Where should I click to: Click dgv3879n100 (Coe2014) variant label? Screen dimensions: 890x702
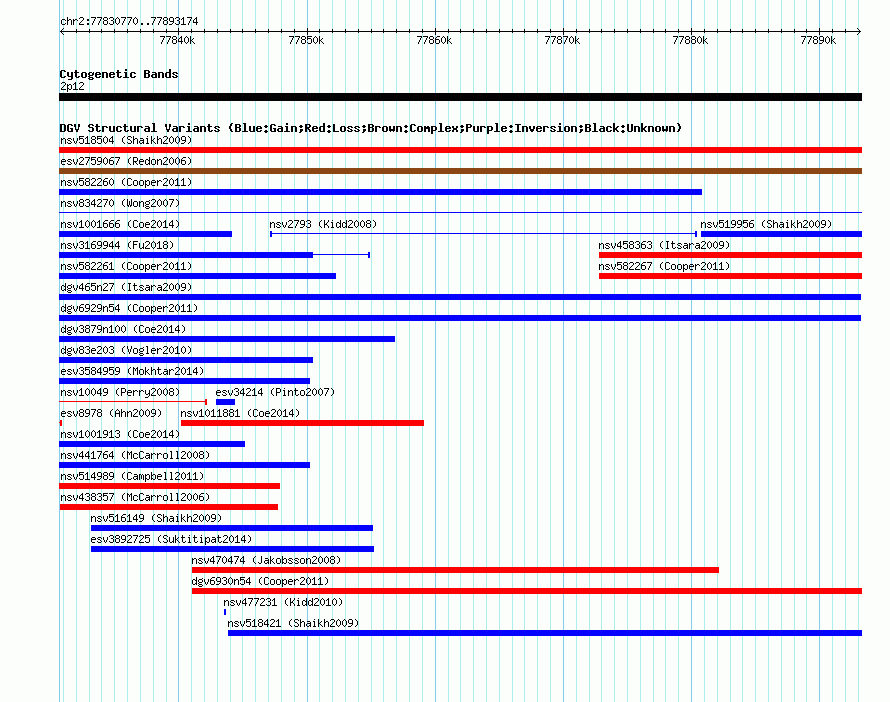point(123,329)
